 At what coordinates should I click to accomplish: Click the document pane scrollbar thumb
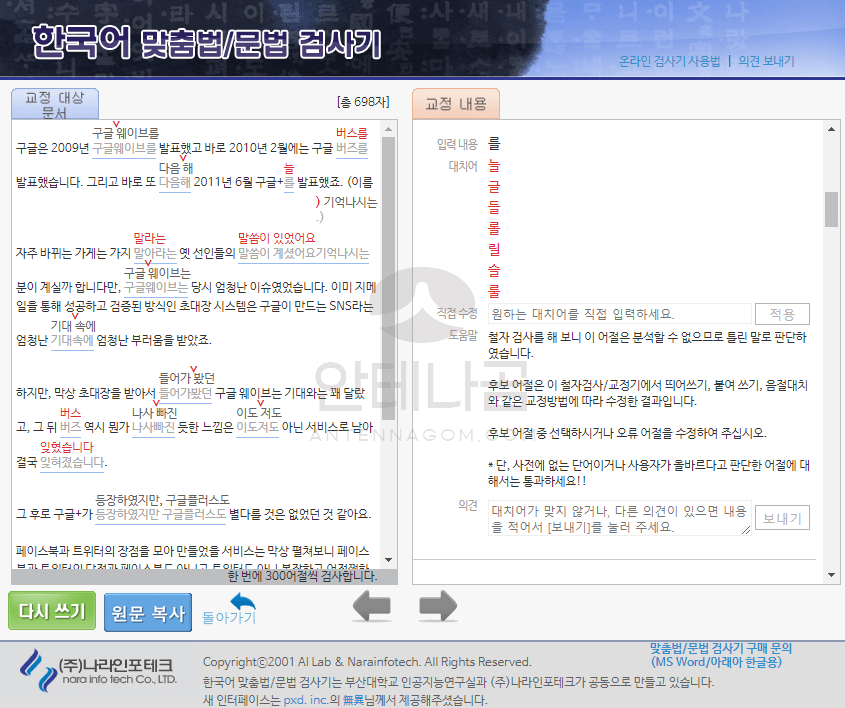[x=389, y=278]
